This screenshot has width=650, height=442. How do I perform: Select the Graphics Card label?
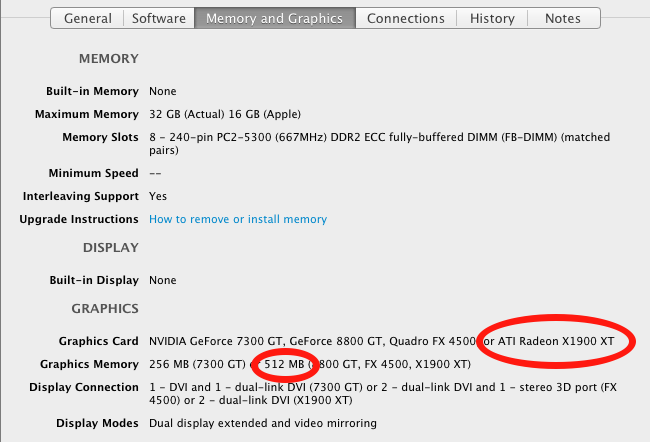point(99,341)
